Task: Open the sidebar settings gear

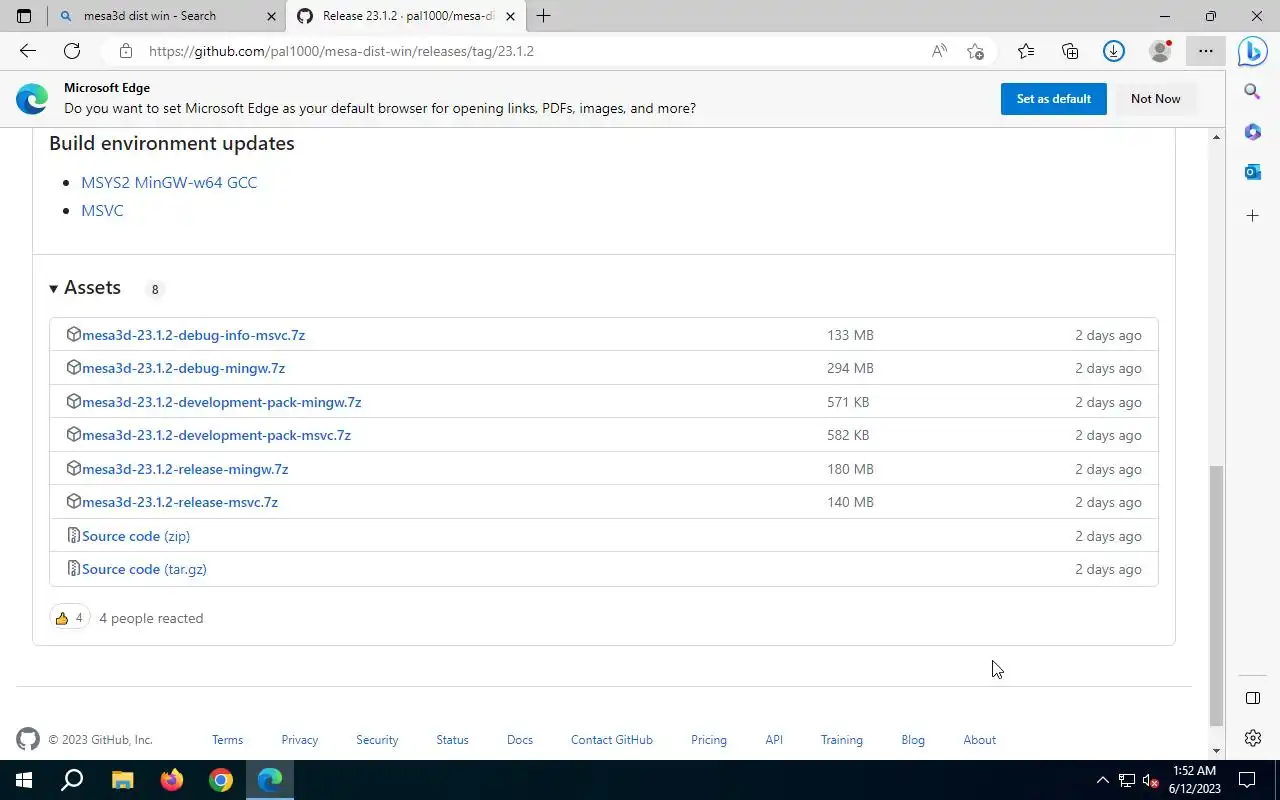Action: tap(1252, 738)
